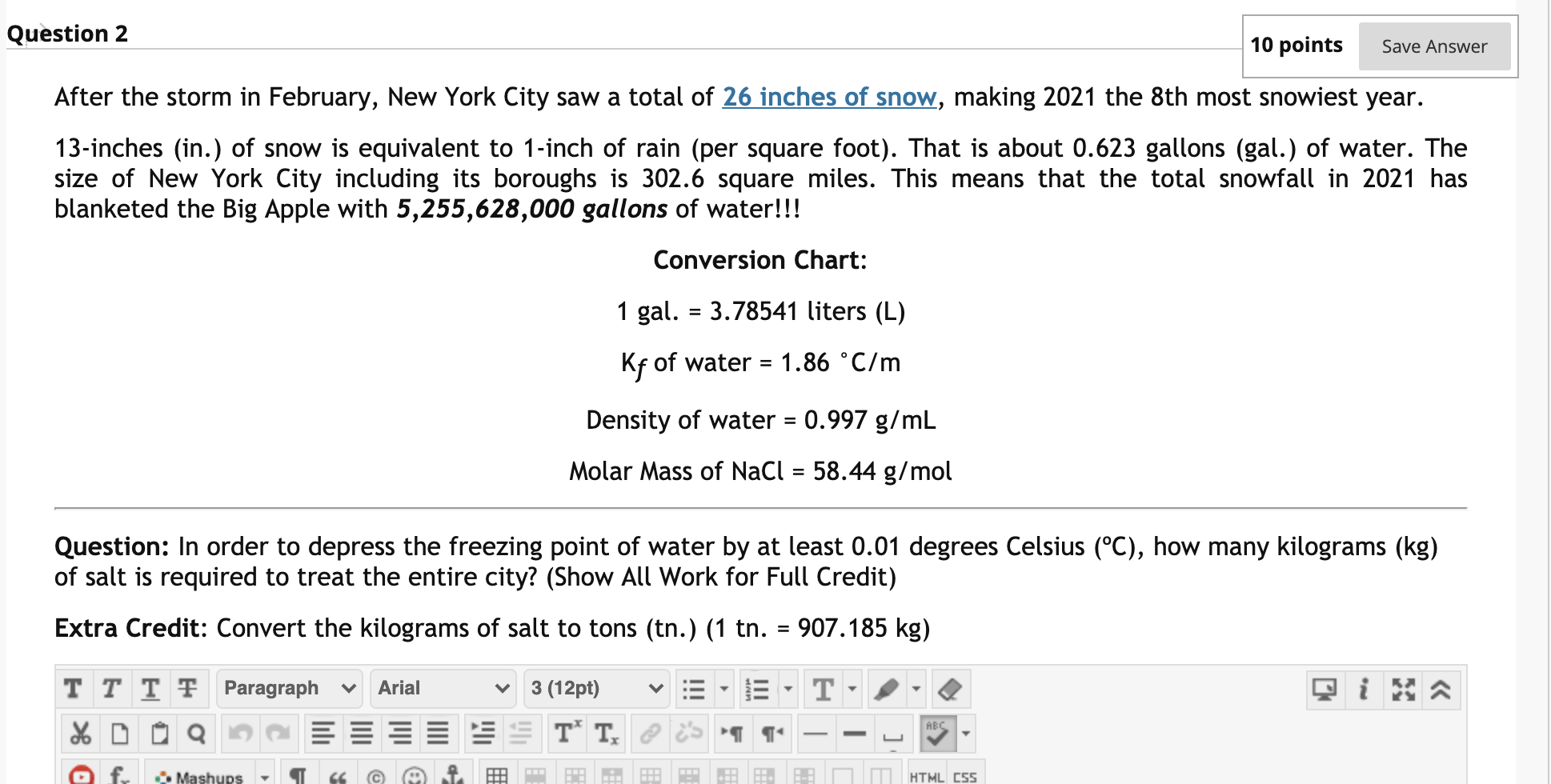The width and height of the screenshot is (1551, 784).
Task: Collapse the editor toolbar rows
Action: click(x=1441, y=689)
